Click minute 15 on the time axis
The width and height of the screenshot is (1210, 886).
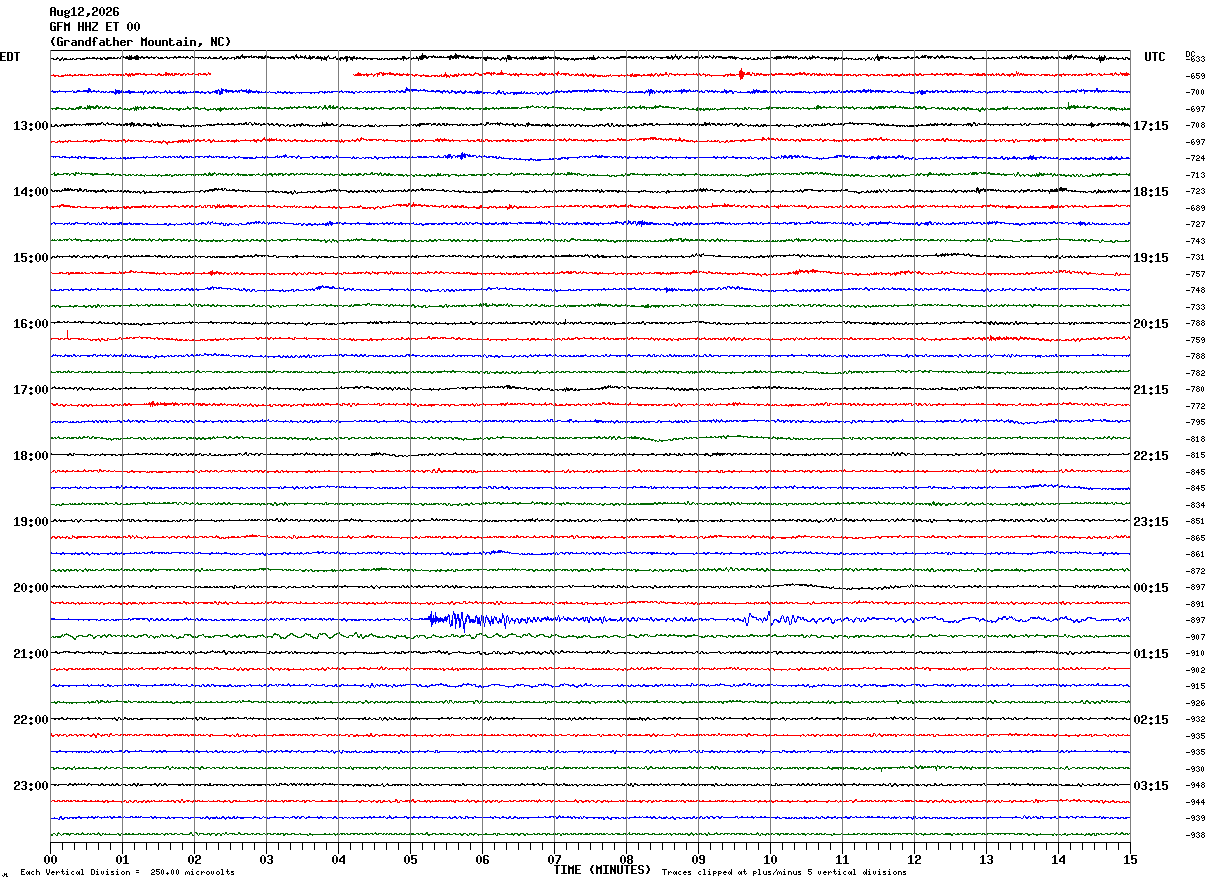click(1130, 859)
